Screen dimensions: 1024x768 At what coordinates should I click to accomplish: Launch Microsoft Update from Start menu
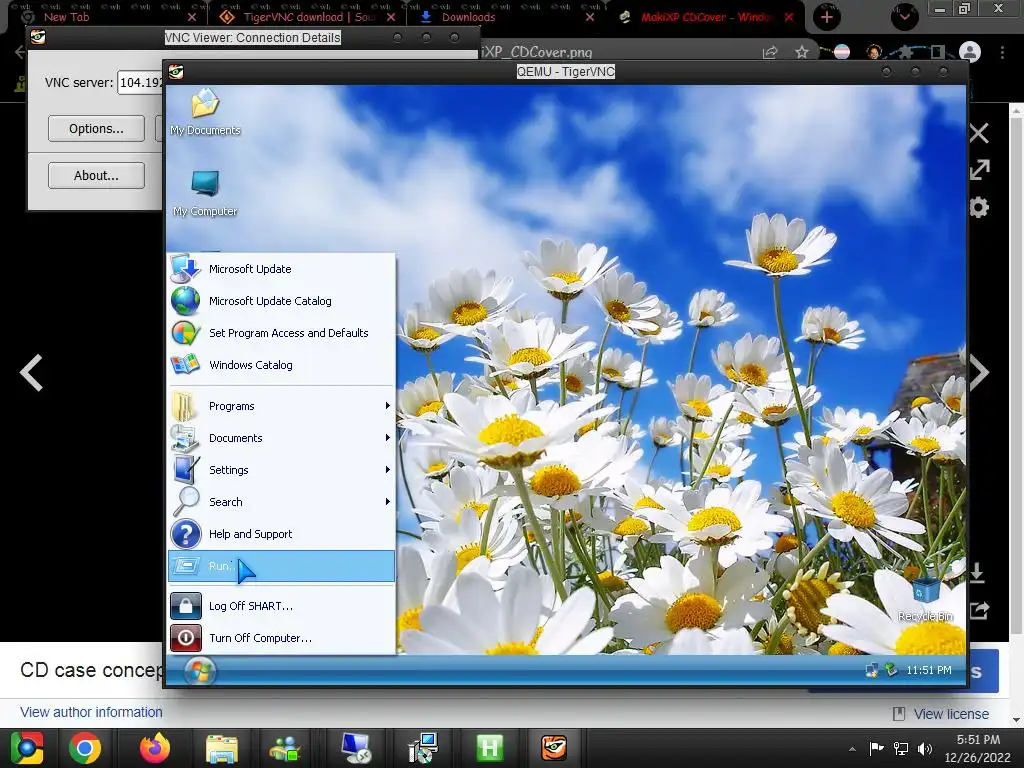coord(281,269)
